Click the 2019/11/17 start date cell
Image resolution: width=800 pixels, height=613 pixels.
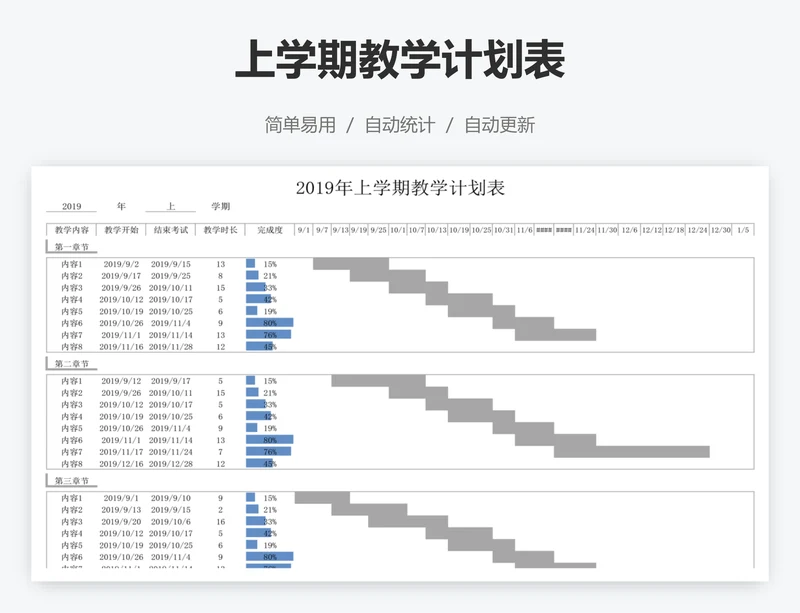[121, 452]
